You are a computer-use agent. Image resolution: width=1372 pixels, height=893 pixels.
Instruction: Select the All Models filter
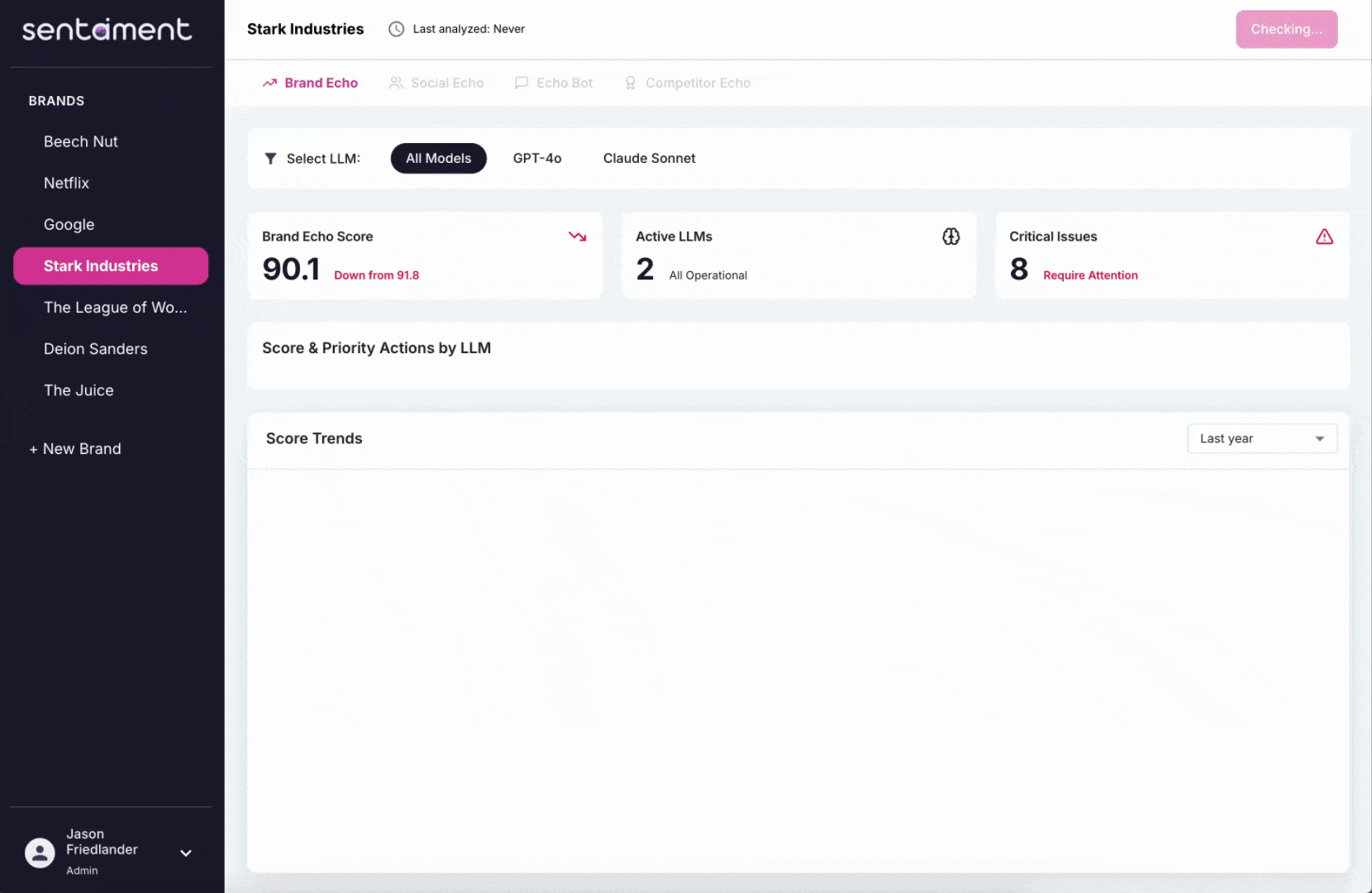point(438,158)
